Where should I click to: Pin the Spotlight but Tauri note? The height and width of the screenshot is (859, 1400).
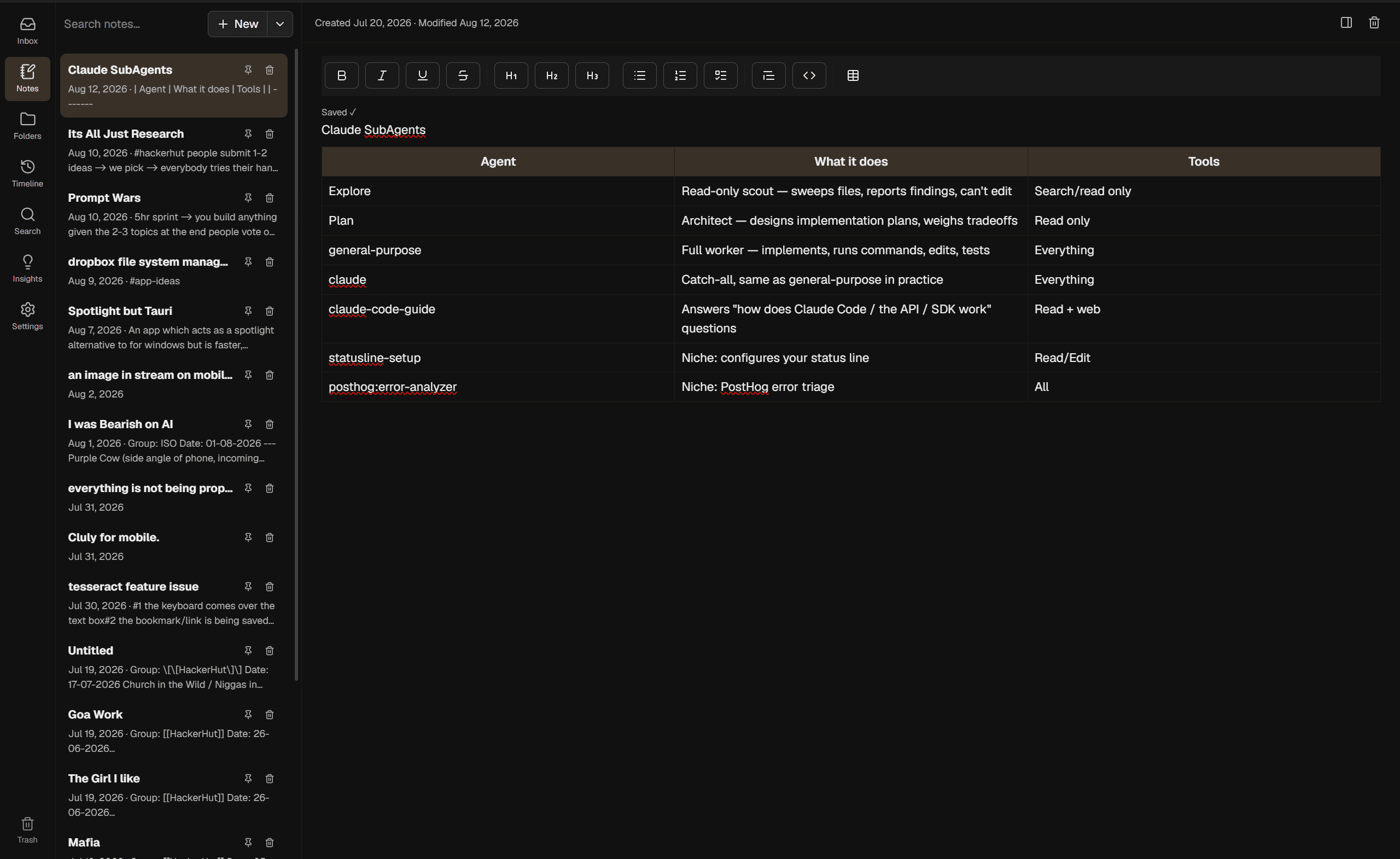pyautogui.click(x=248, y=311)
